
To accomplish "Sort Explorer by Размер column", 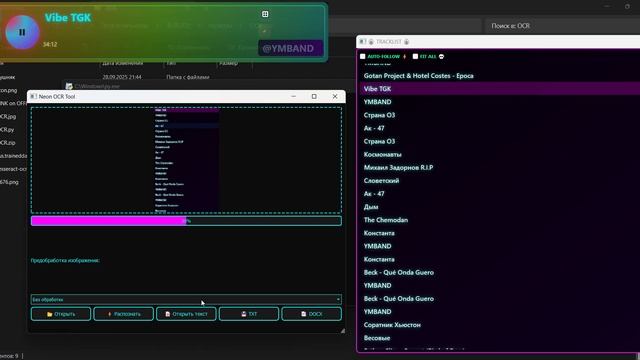I will (x=228, y=63).
